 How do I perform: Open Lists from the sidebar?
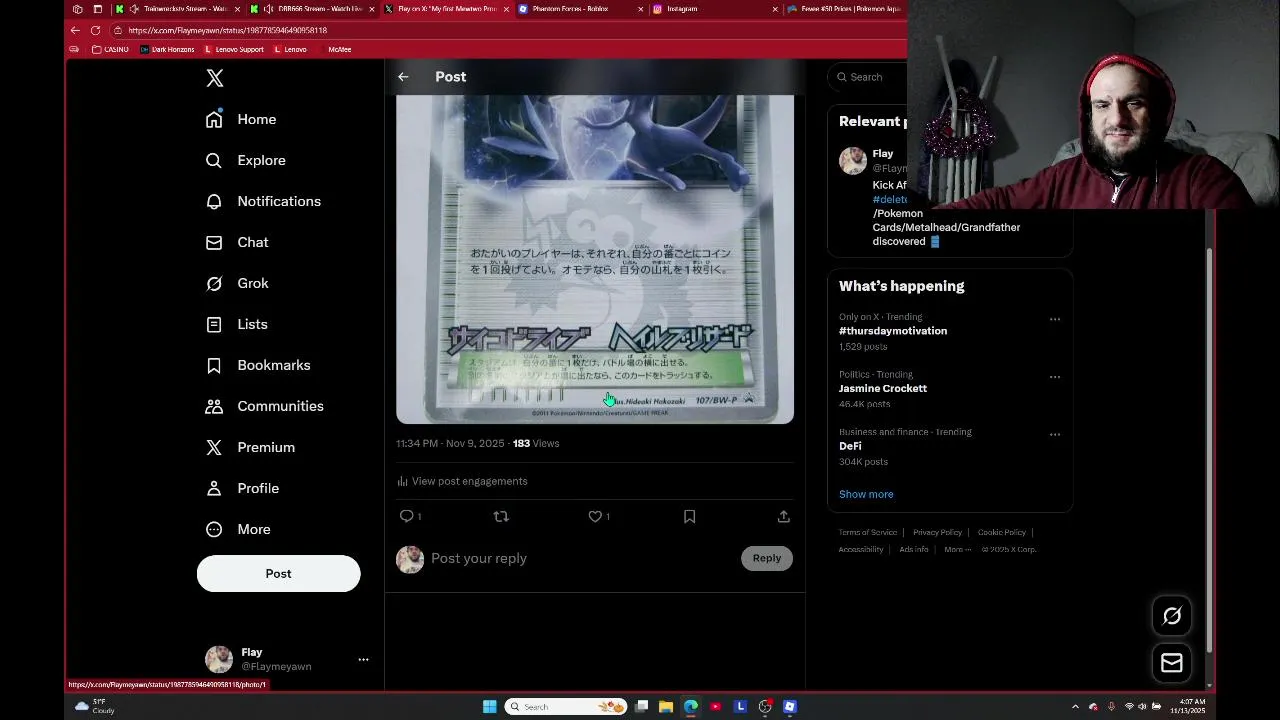point(236,324)
